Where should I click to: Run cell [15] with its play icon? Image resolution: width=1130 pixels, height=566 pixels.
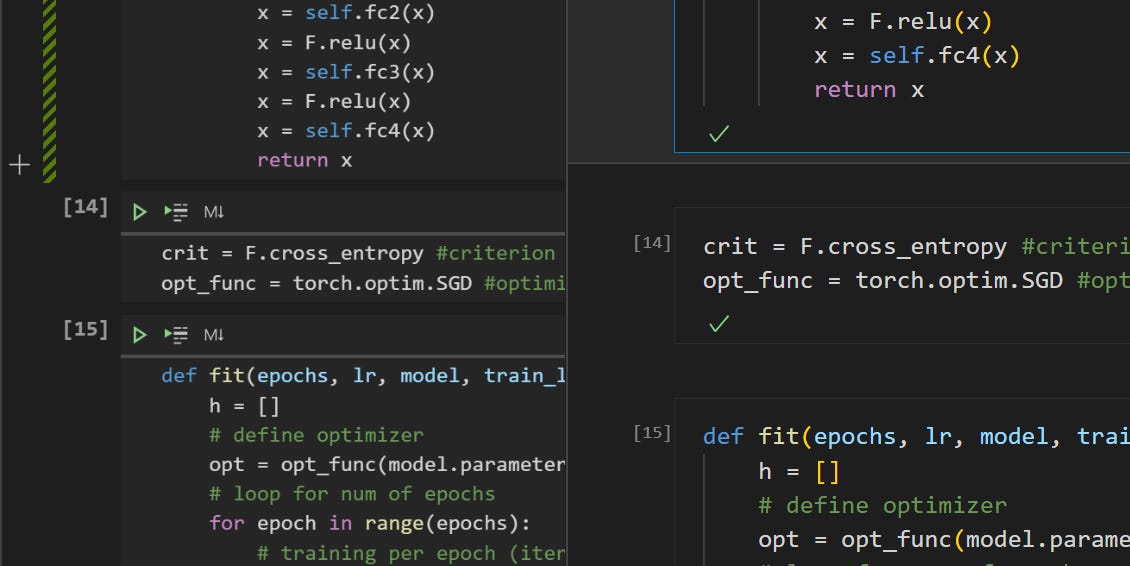coord(140,335)
